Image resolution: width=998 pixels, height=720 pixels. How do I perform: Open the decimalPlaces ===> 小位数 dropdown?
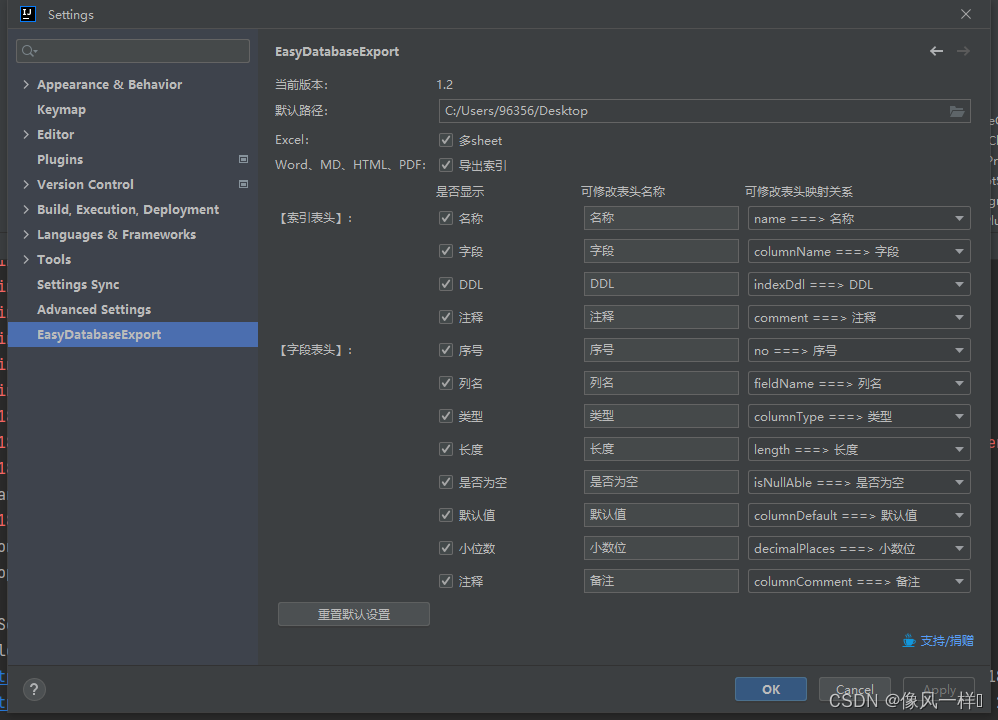coord(859,549)
